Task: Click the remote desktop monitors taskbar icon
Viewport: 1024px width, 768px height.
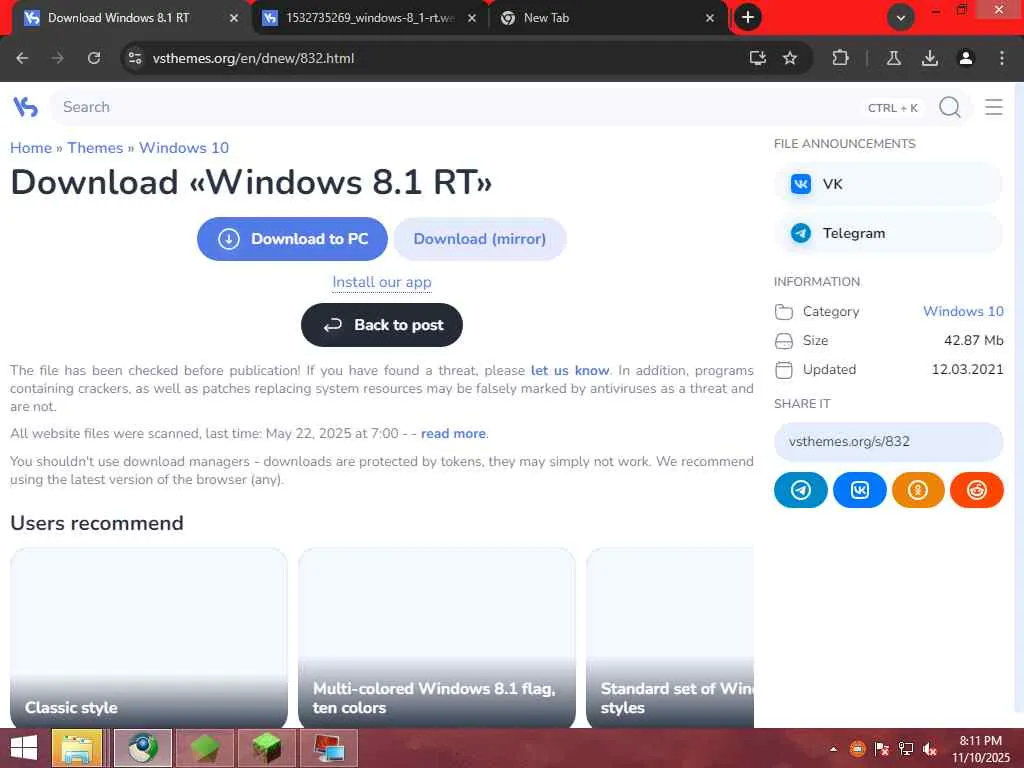Action: [x=330, y=748]
